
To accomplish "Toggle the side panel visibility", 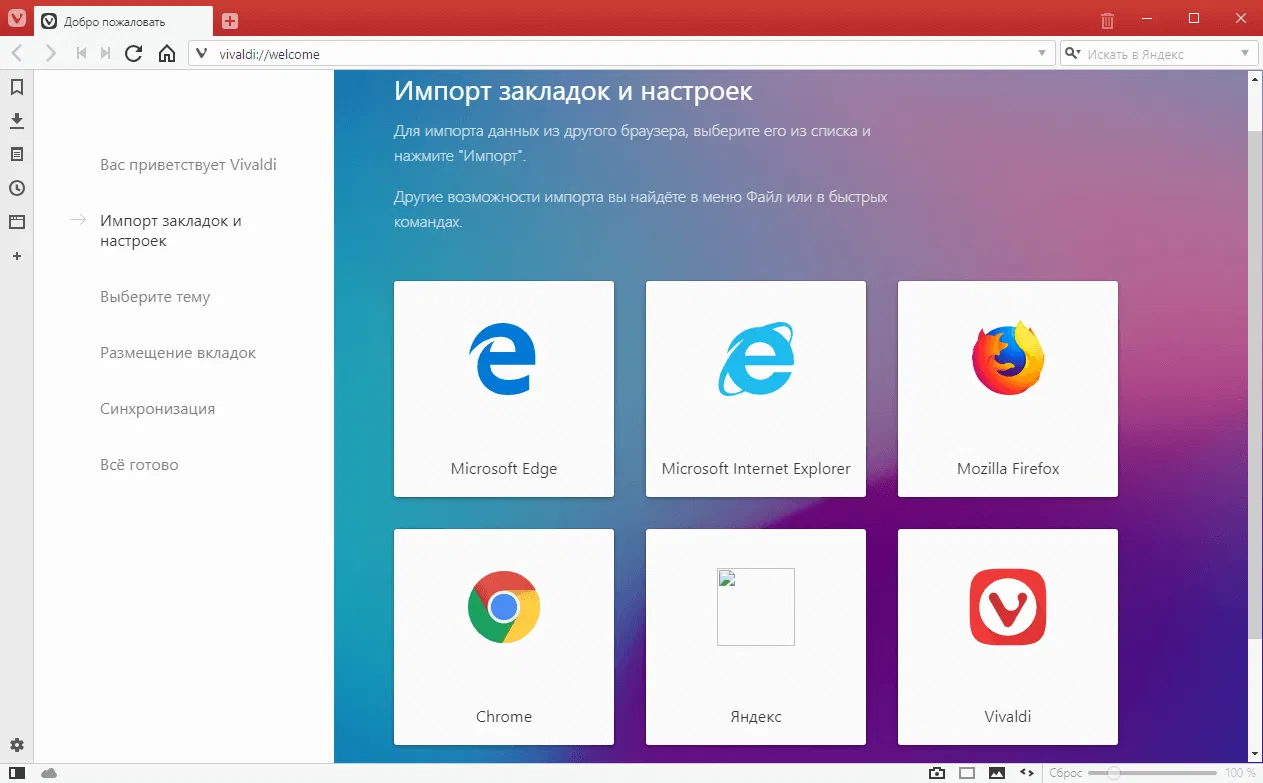I will point(17,773).
